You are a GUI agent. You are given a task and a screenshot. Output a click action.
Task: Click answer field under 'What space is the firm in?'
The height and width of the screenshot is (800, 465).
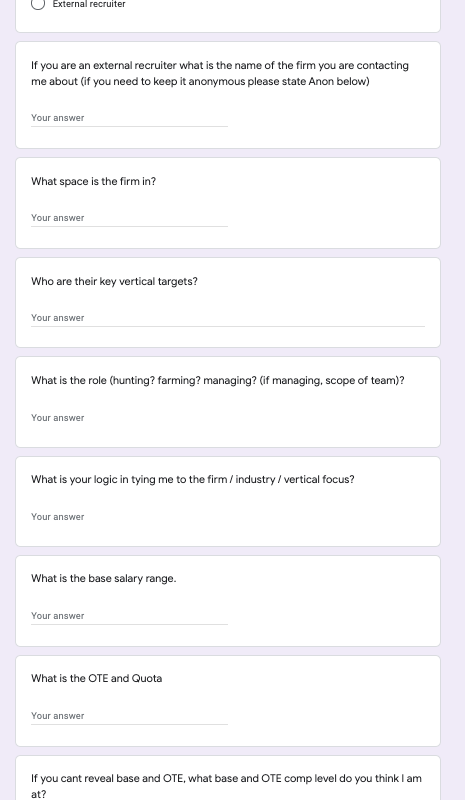pos(129,218)
